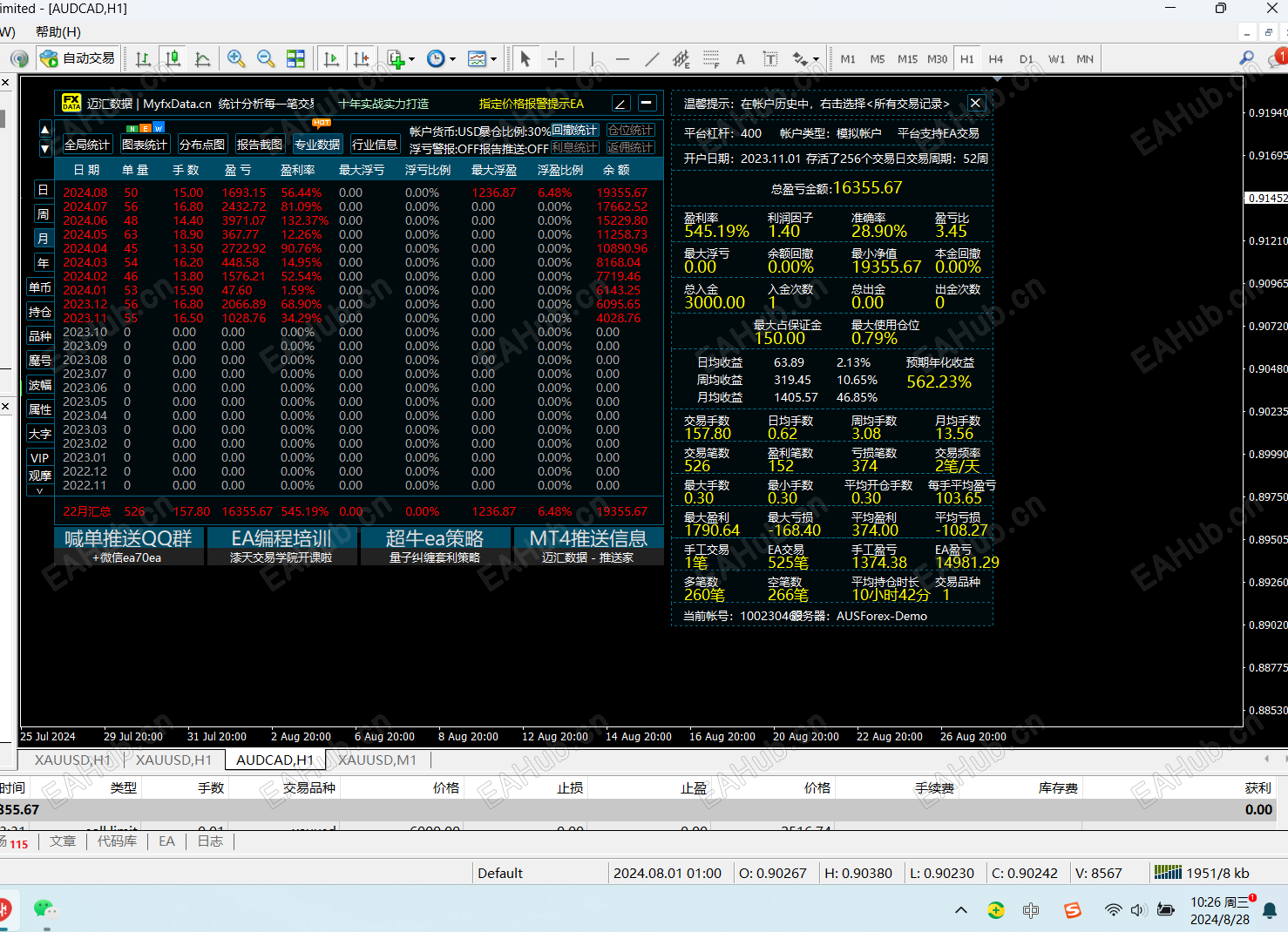Open the arrows objects dropdown
Screen dimensions: 1288x932
(x=805, y=58)
